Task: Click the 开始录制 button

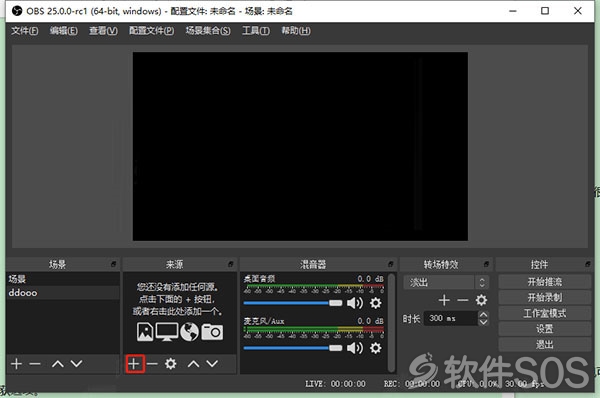Action: (545, 297)
